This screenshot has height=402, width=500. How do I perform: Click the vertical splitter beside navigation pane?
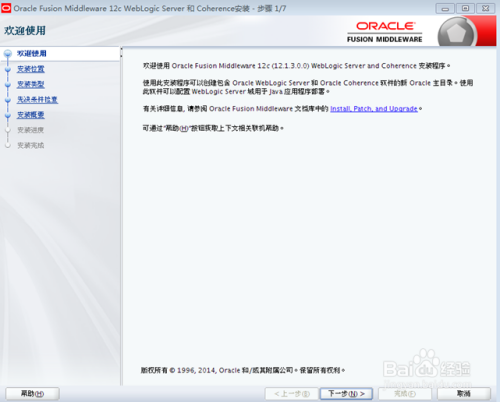[x=121, y=216]
